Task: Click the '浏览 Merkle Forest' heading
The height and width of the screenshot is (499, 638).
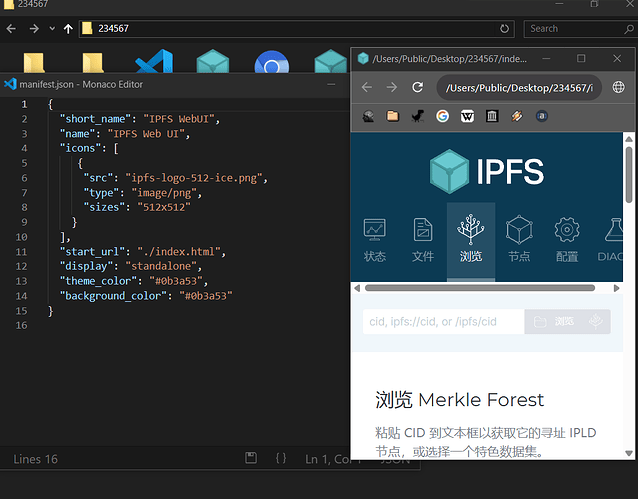Action: [459, 400]
